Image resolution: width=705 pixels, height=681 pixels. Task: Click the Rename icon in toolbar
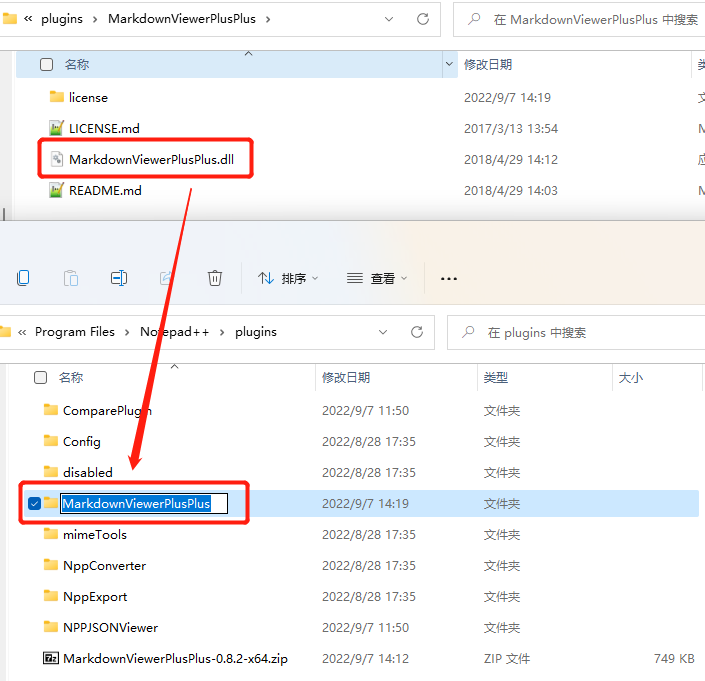119,278
